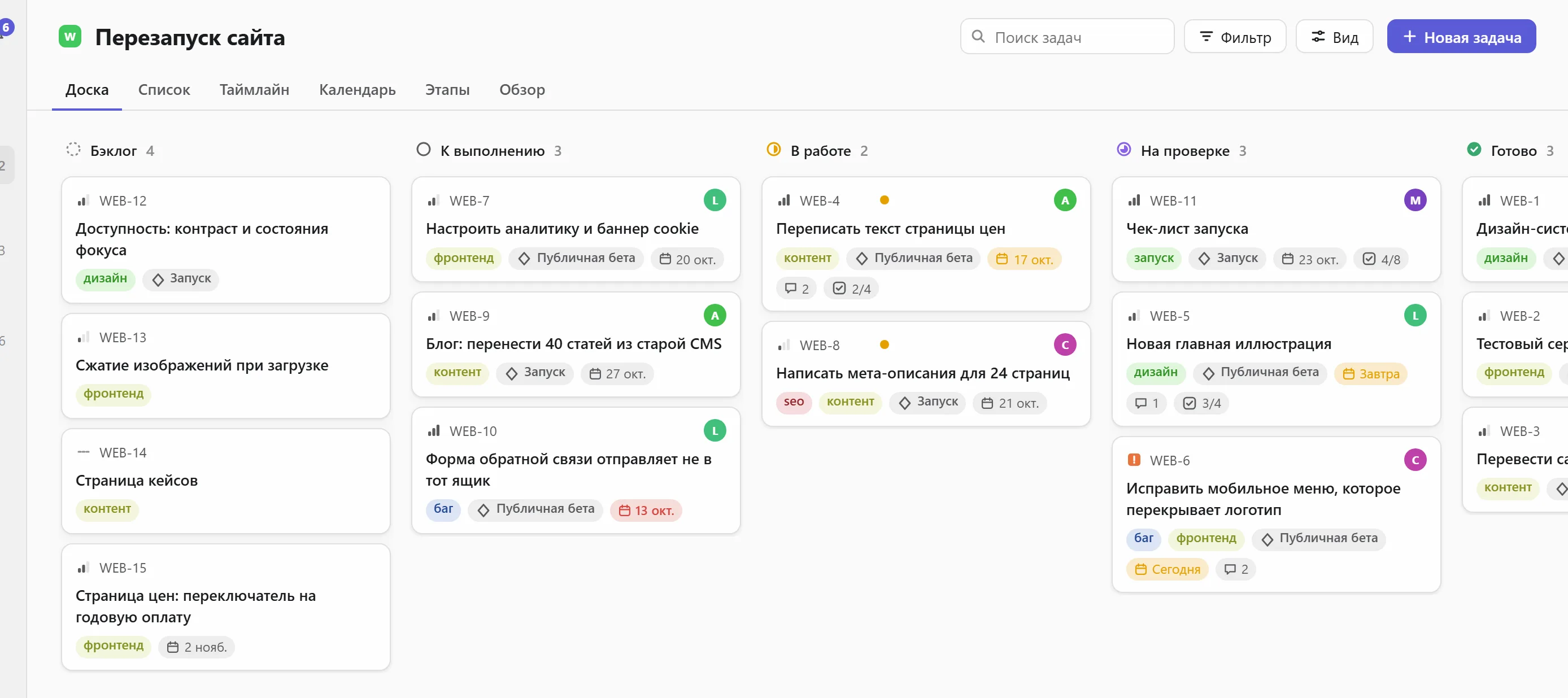Click the overdue 13 окт. date on WEB-10
Viewport: 1568px width, 698px height.
click(646, 511)
